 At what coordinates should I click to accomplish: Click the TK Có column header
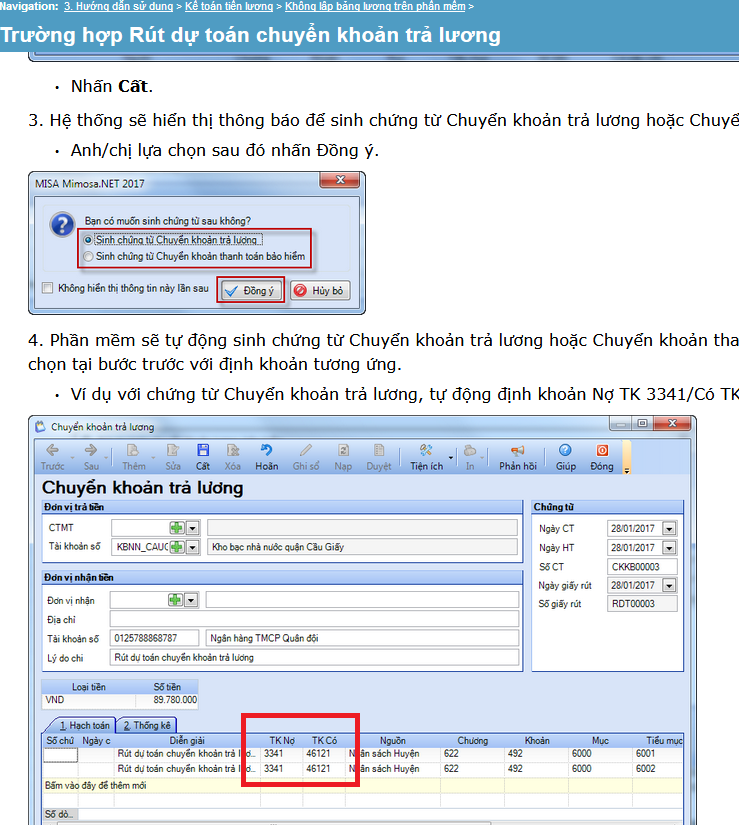coord(324,740)
